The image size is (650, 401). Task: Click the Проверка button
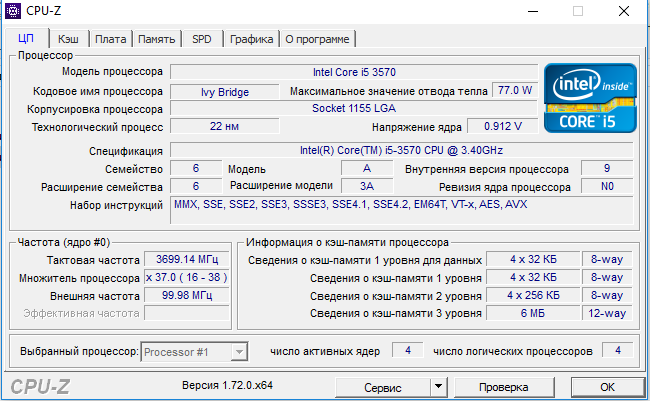pyautogui.click(x=504, y=387)
